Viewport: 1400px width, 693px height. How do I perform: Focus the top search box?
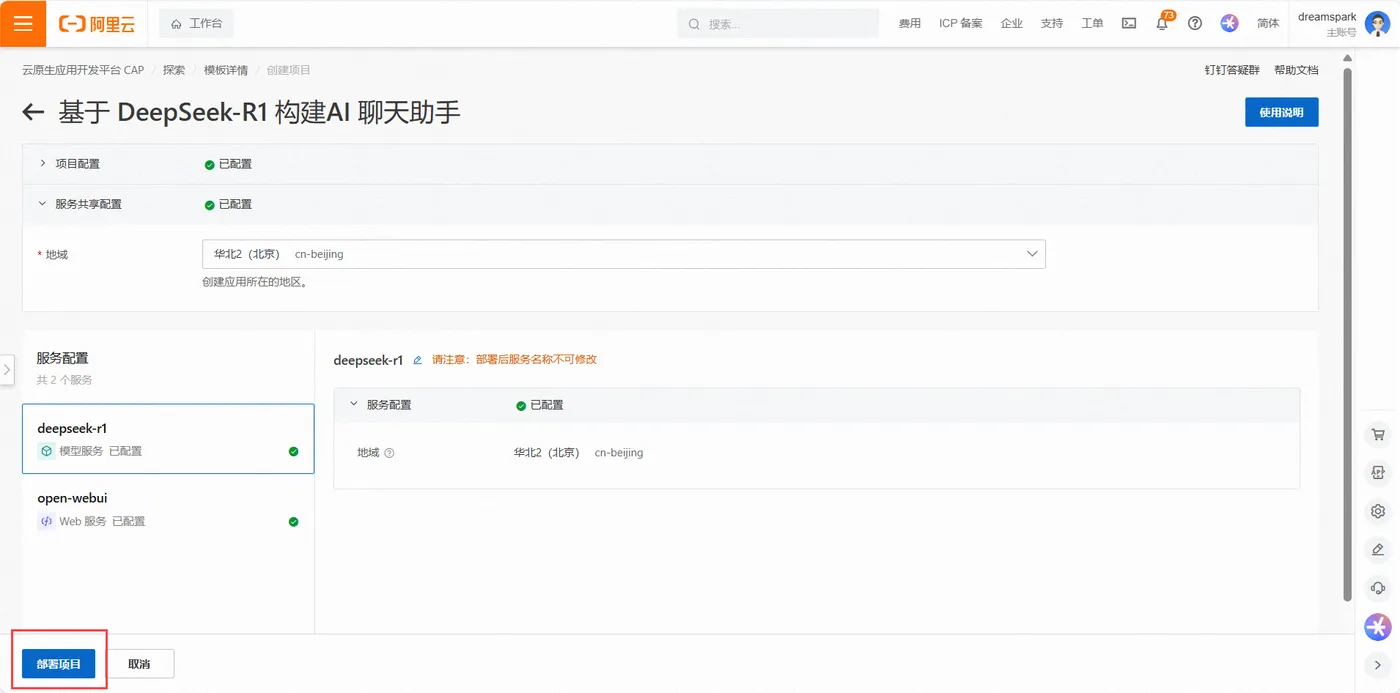780,23
